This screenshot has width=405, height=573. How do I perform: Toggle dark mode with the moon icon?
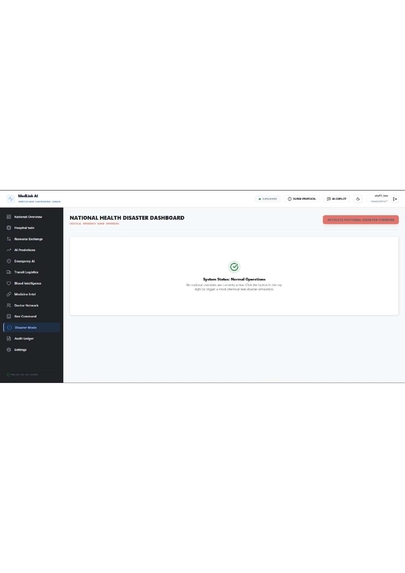[x=358, y=199]
